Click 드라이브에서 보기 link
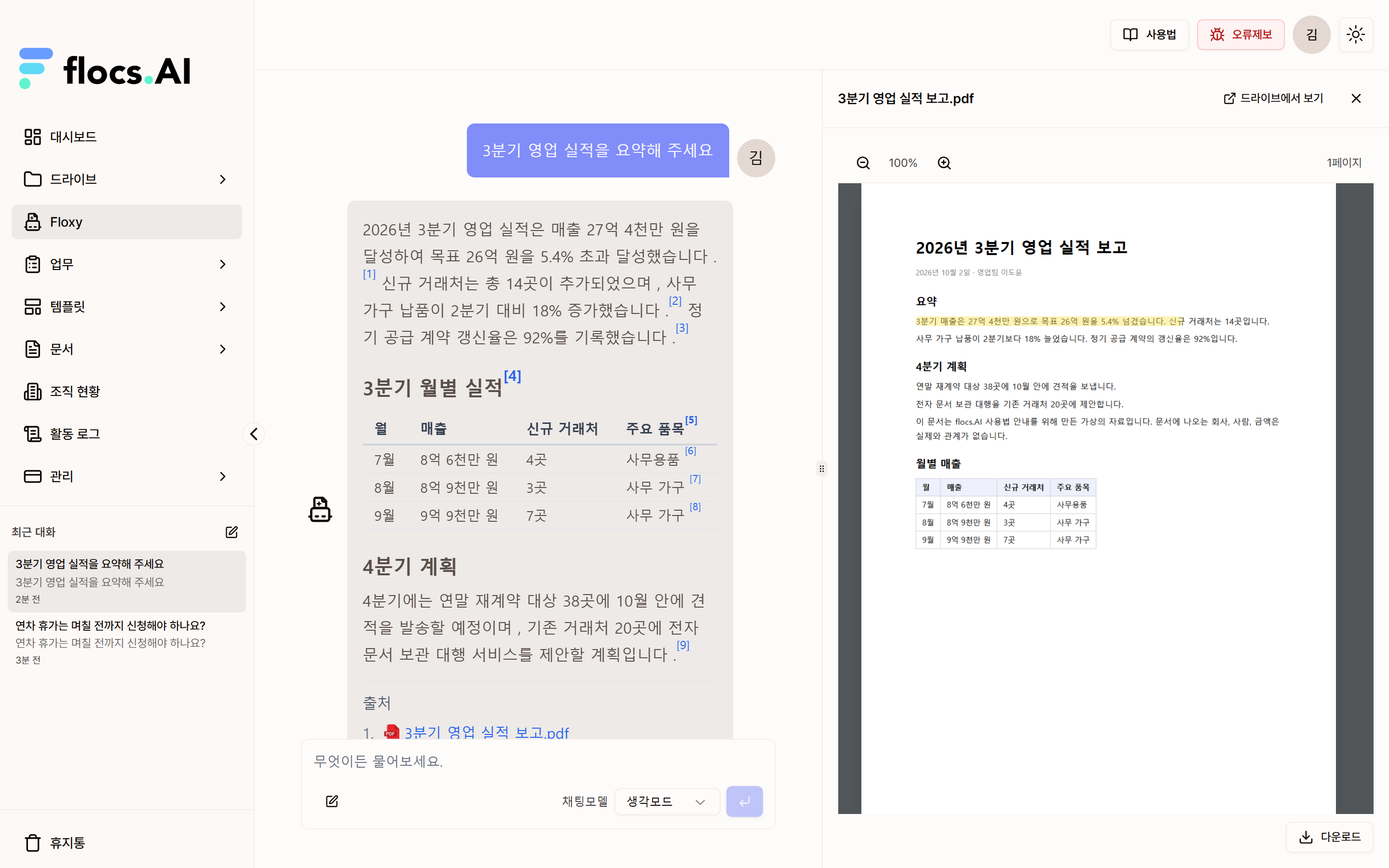Screen dimensions: 1389x868 tap(1273, 98)
